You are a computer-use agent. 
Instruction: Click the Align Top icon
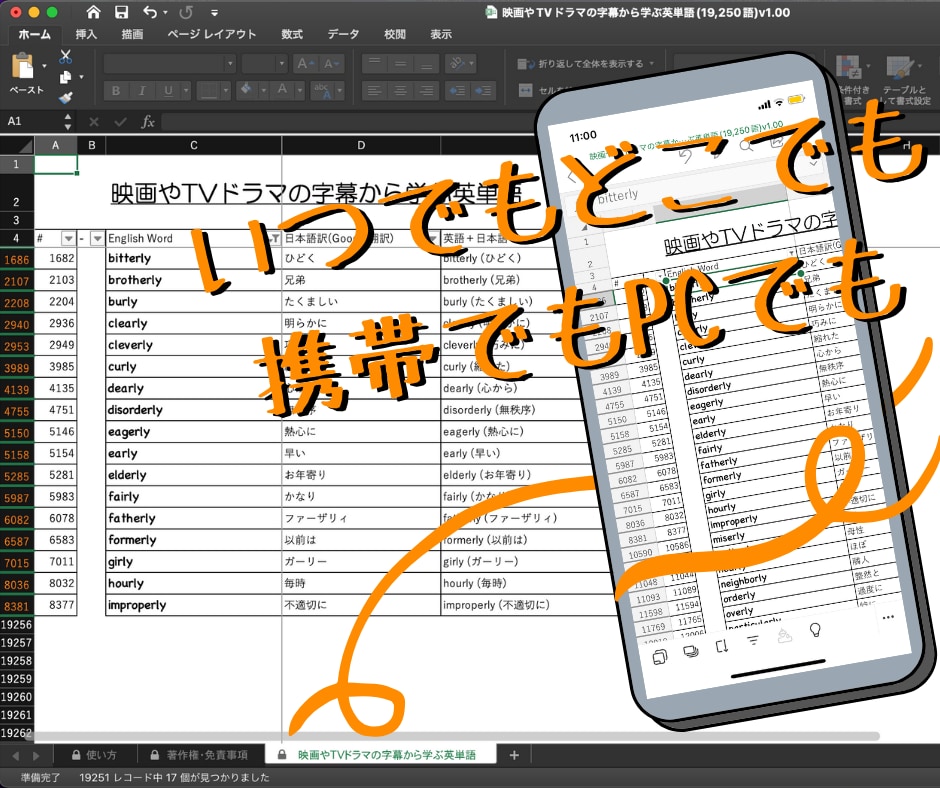coord(375,63)
